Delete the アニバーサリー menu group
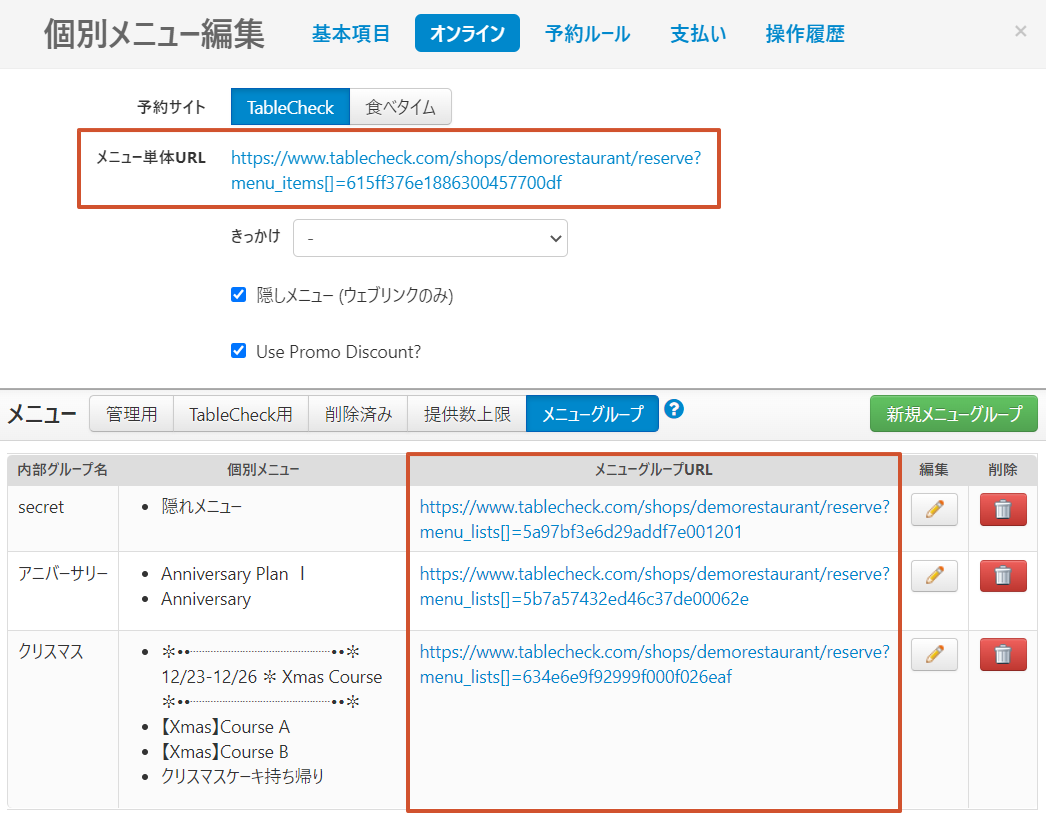Screen dimensions: 1046x823 [x=1003, y=576]
